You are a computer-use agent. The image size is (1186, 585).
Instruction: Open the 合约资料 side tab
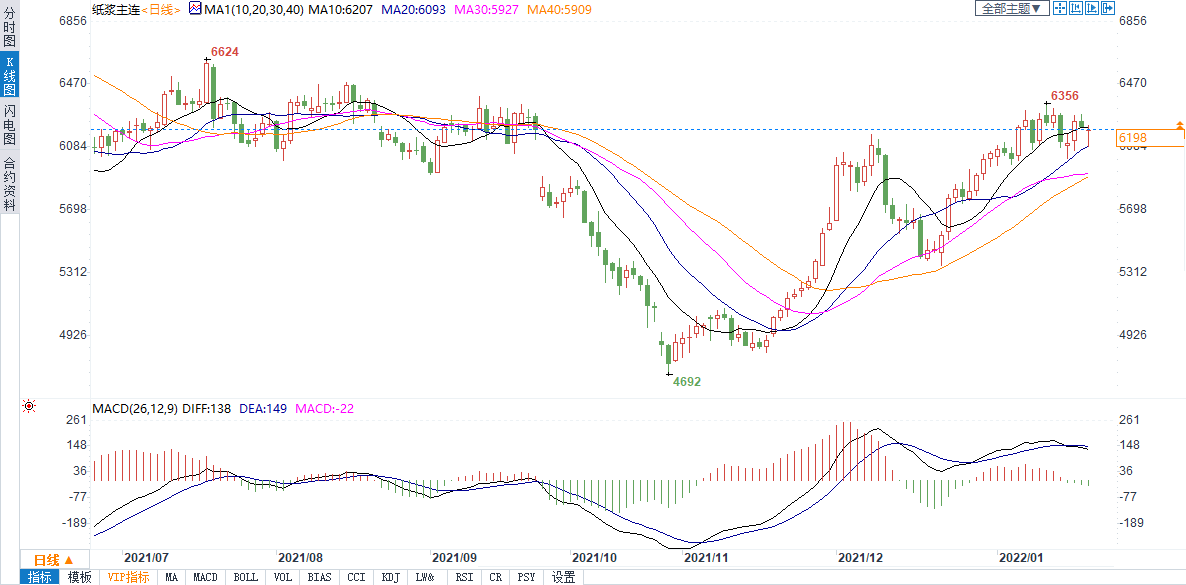tap(9, 184)
